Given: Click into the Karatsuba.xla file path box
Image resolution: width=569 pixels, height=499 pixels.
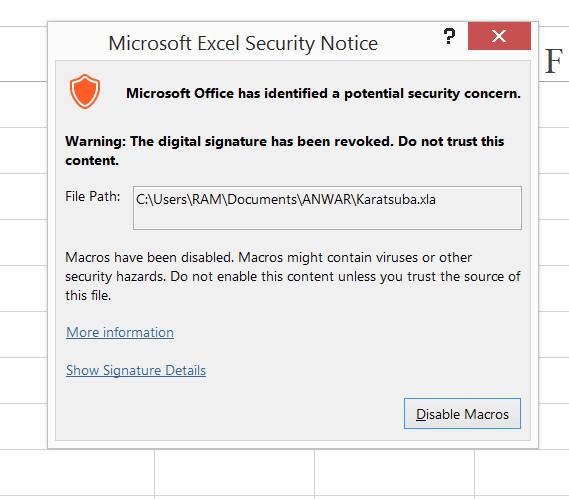Looking at the screenshot, I should [x=327, y=208].
